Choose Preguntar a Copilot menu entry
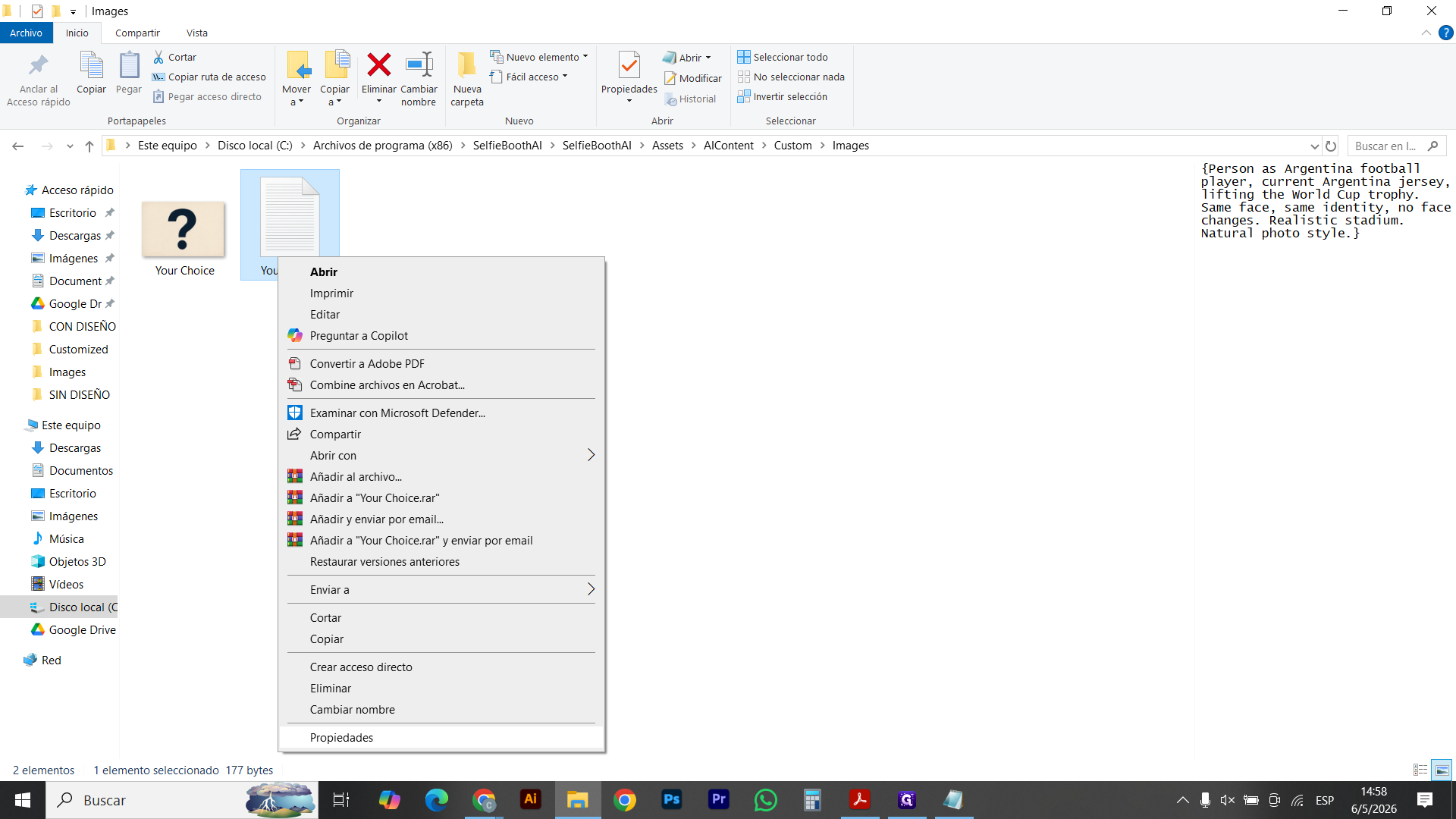1456x819 pixels. click(x=441, y=335)
